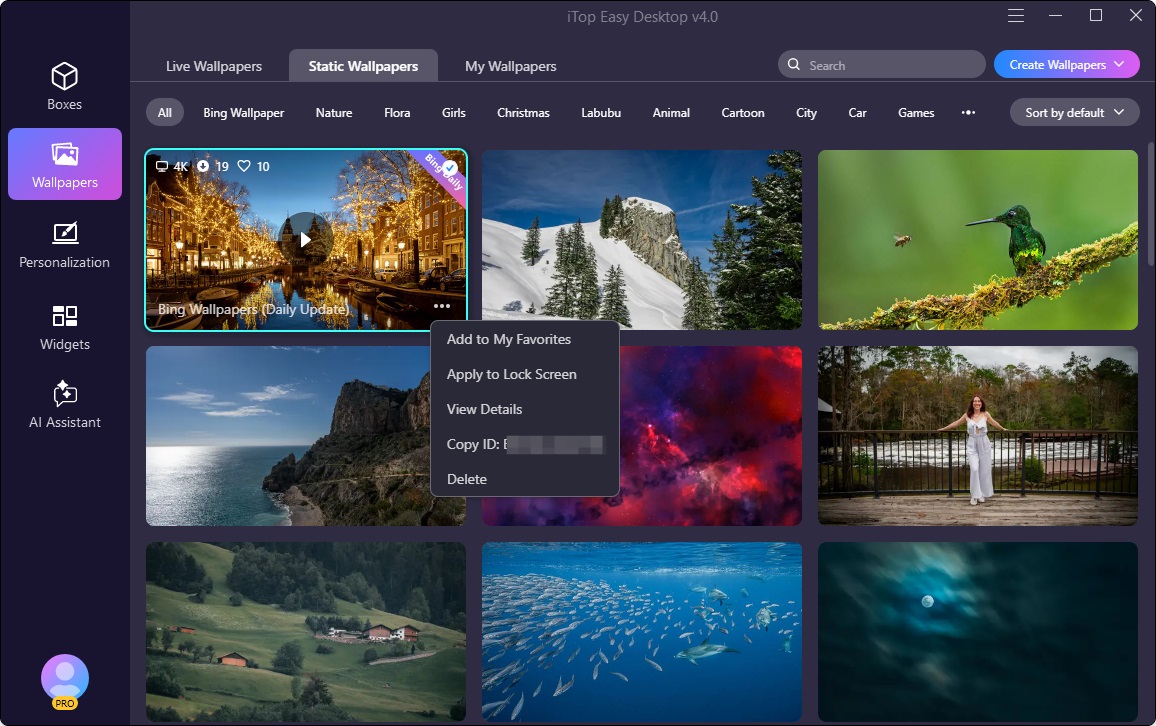Image resolution: width=1156 pixels, height=726 pixels.
Task: Select the Wallpapers sidebar icon
Action: [65, 164]
